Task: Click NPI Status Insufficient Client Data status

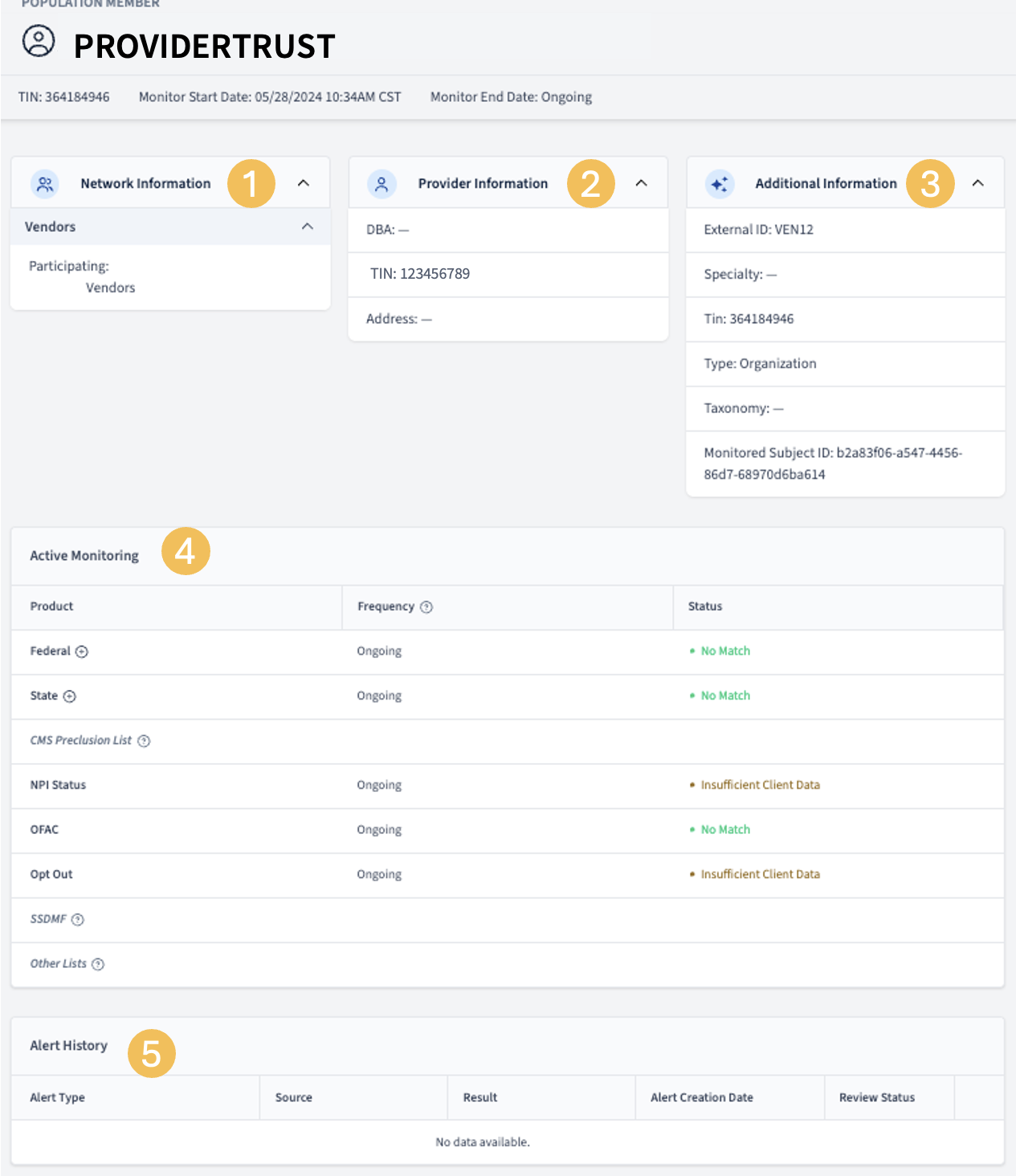Action: click(755, 785)
